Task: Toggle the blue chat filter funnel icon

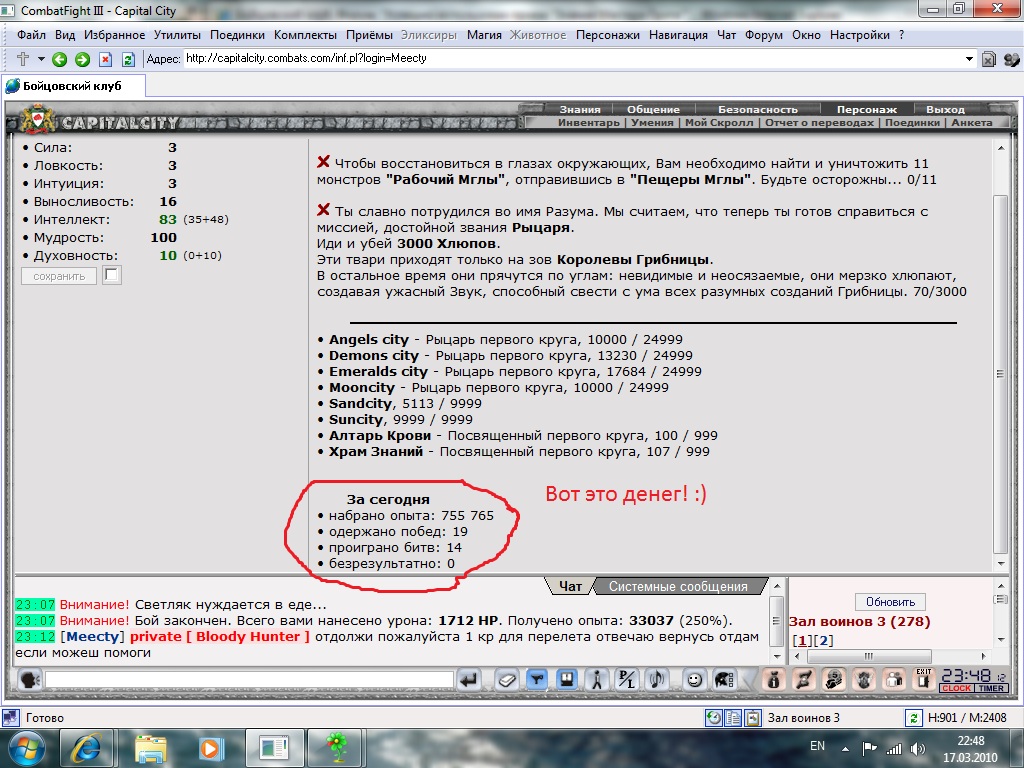Action: (537, 680)
